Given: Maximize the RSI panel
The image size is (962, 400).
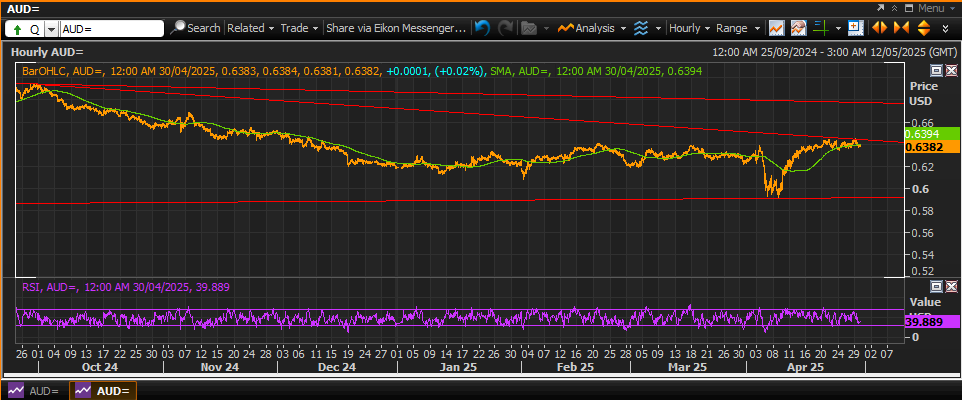Looking at the screenshot, I should click(937, 286).
